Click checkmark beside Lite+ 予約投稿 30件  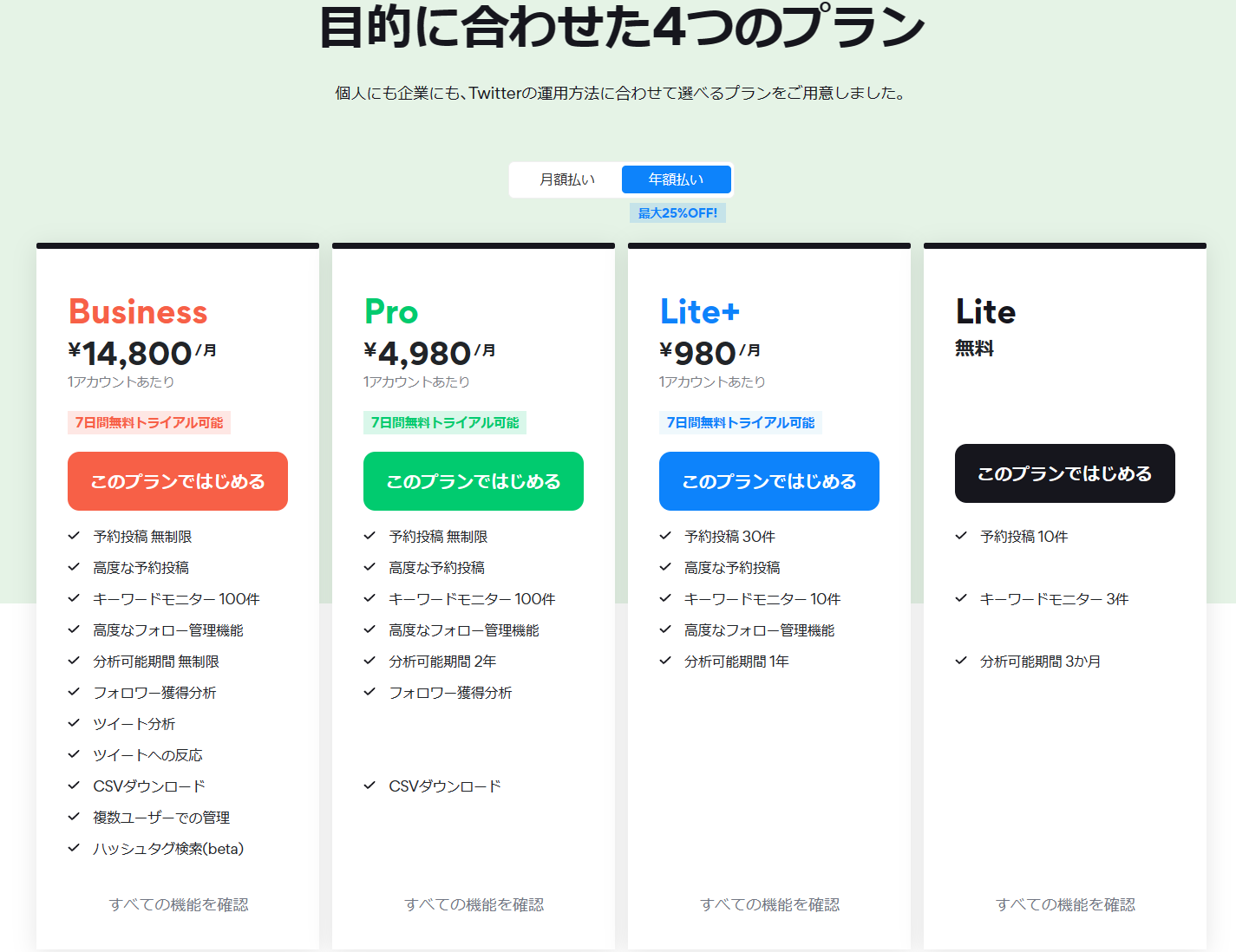[x=666, y=536]
